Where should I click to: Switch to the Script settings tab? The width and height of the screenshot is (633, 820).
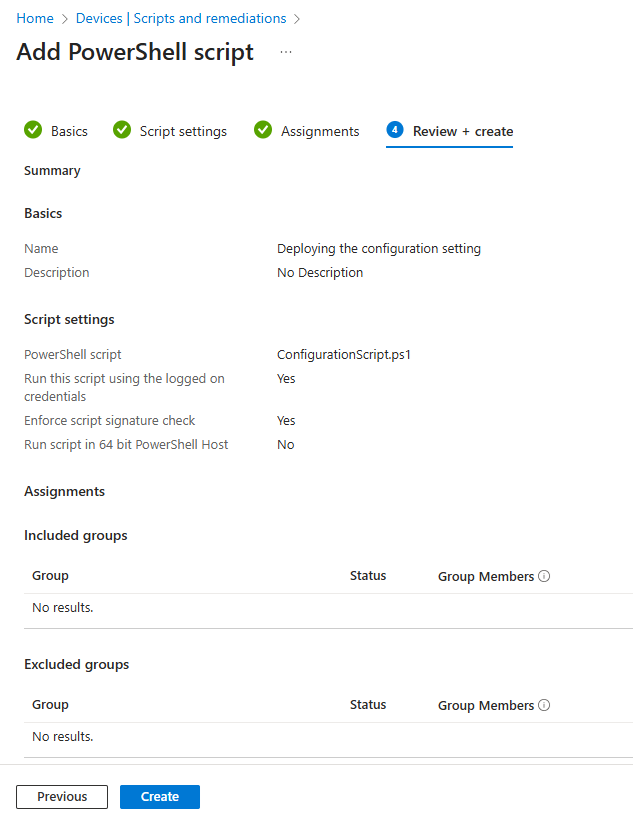coord(183,131)
